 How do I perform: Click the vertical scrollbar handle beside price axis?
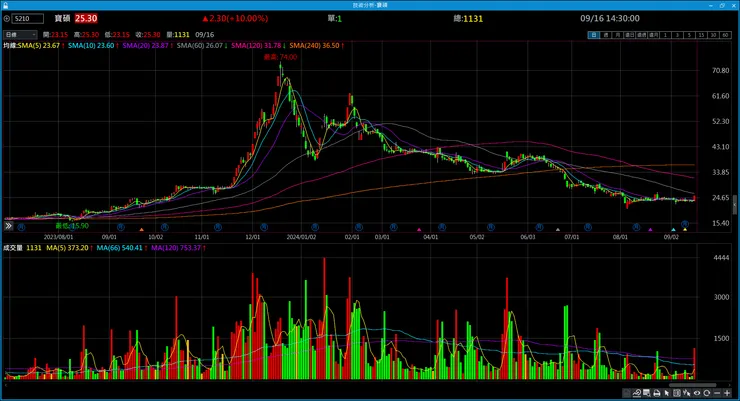[x=734, y=206]
